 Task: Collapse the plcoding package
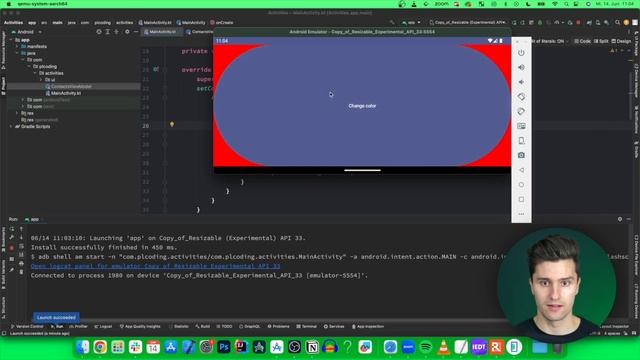point(29,67)
